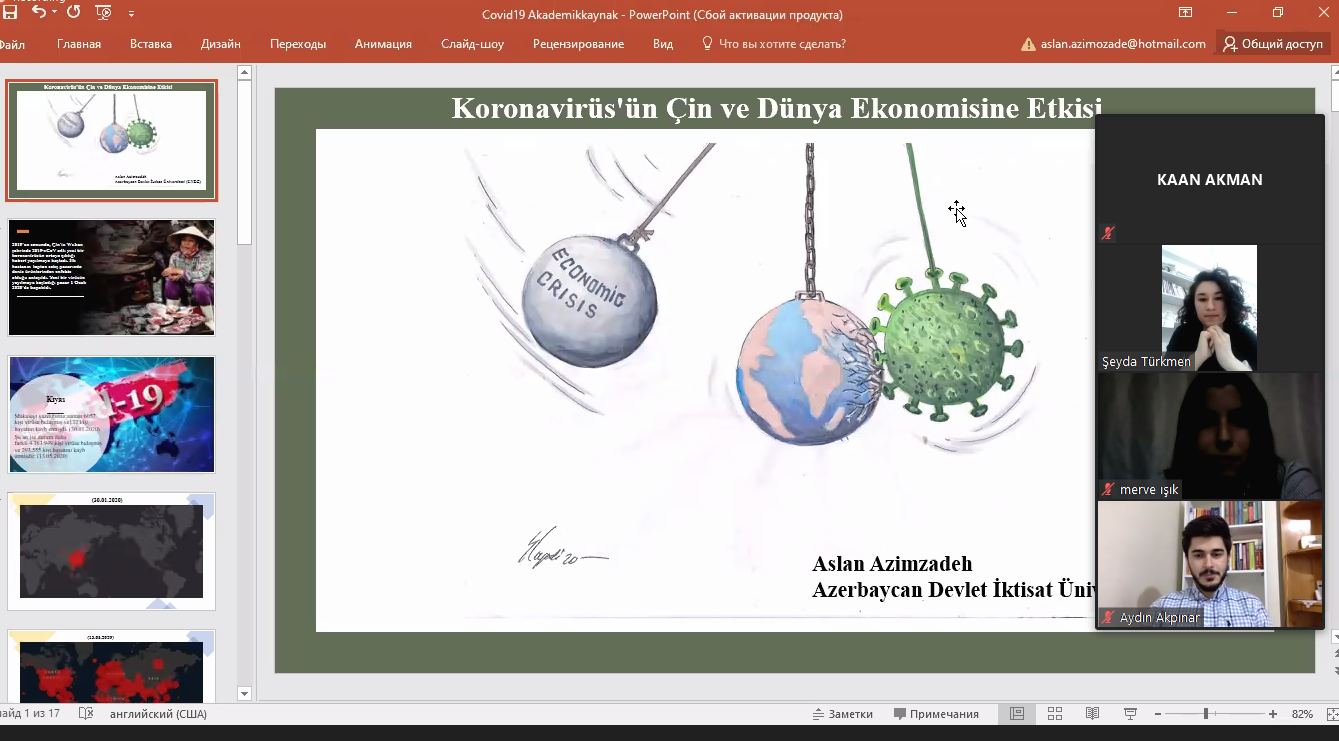
Task: Switch to Slide Sorter view
Action: pos(1055,714)
